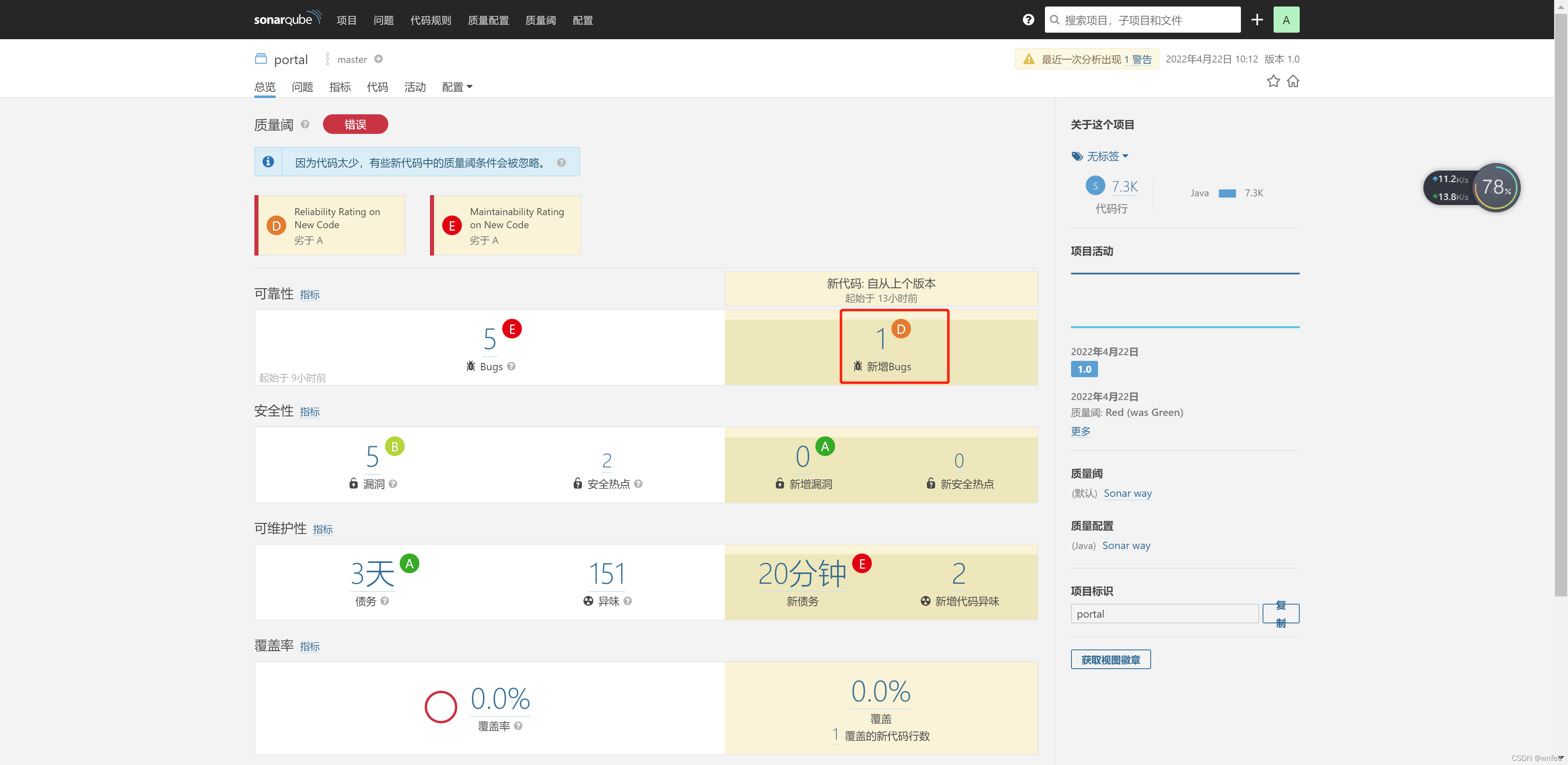Click the help question mark icon in header
This screenshot has height=765, width=1568.
pos(1028,20)
